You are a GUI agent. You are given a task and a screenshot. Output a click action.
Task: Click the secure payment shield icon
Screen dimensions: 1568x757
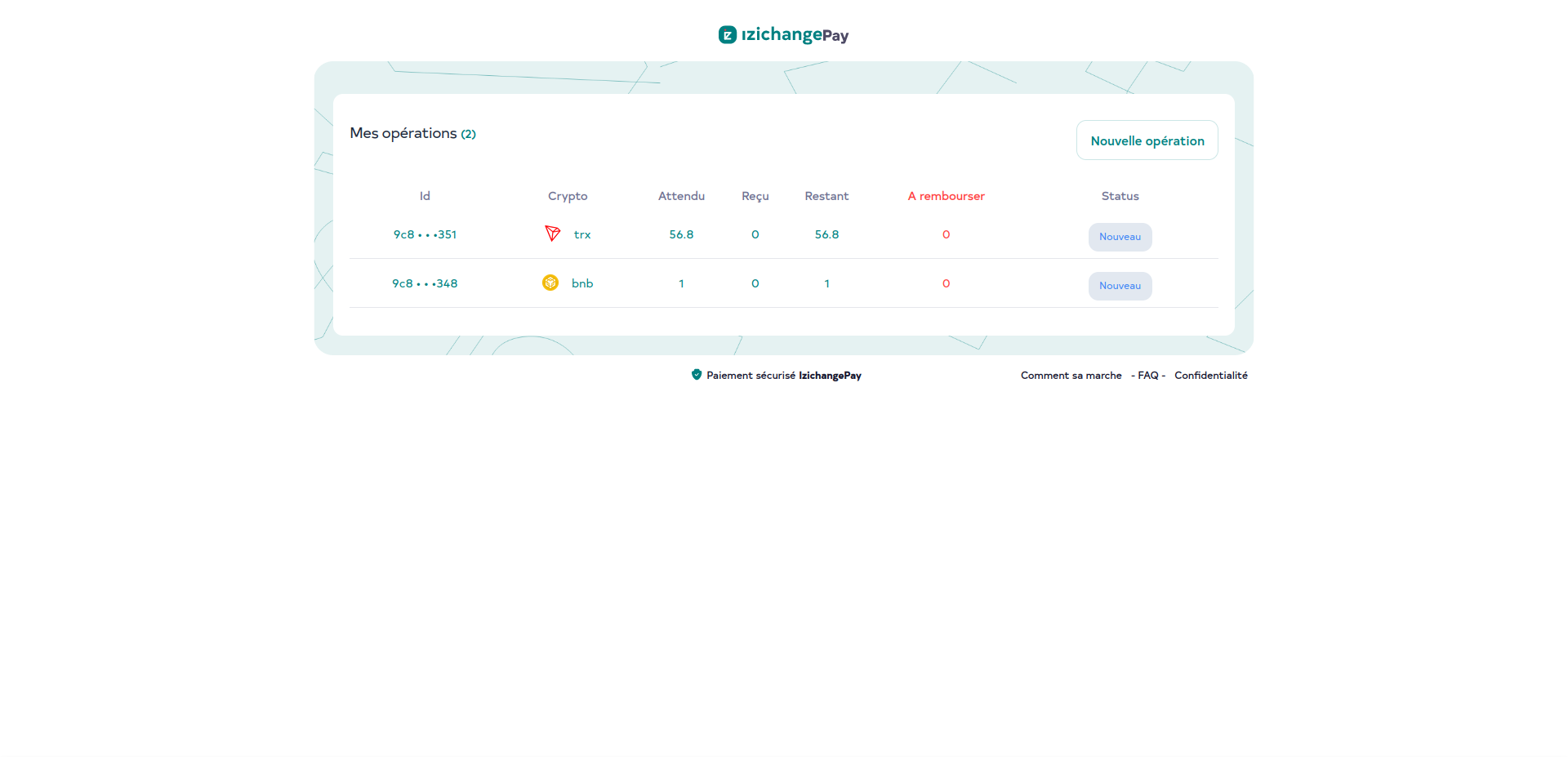click(697, 375)
